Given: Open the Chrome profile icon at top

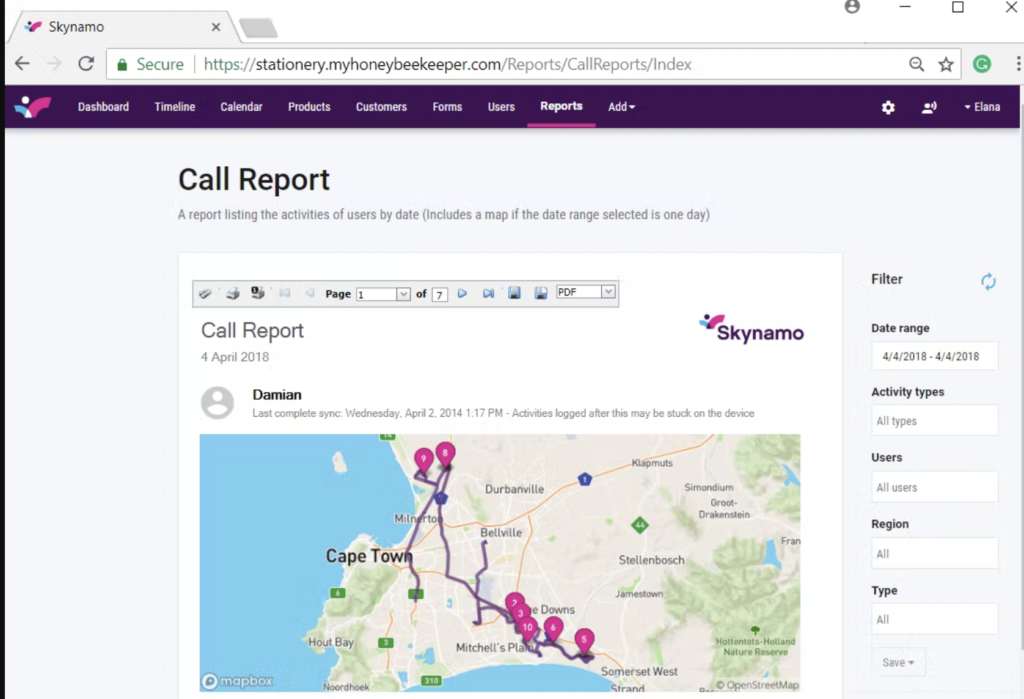Looking at the screenshot, I should [x=852, y=7].
